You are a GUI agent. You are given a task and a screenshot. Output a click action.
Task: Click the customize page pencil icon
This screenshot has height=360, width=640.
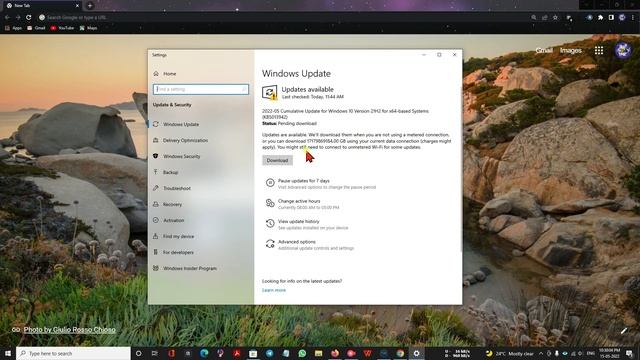click(x=624, y=331)
